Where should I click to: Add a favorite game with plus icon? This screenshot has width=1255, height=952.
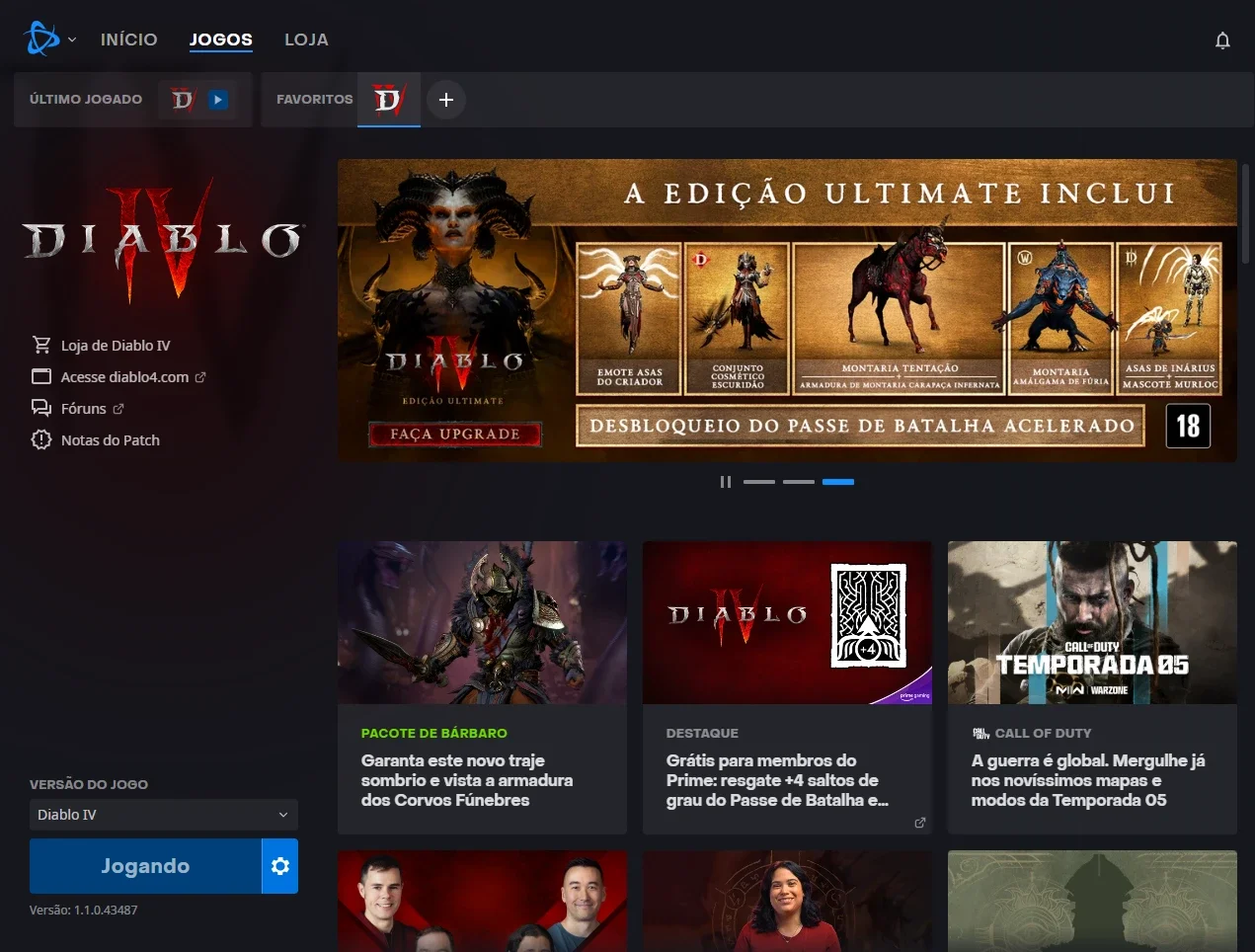pos(446,100)
